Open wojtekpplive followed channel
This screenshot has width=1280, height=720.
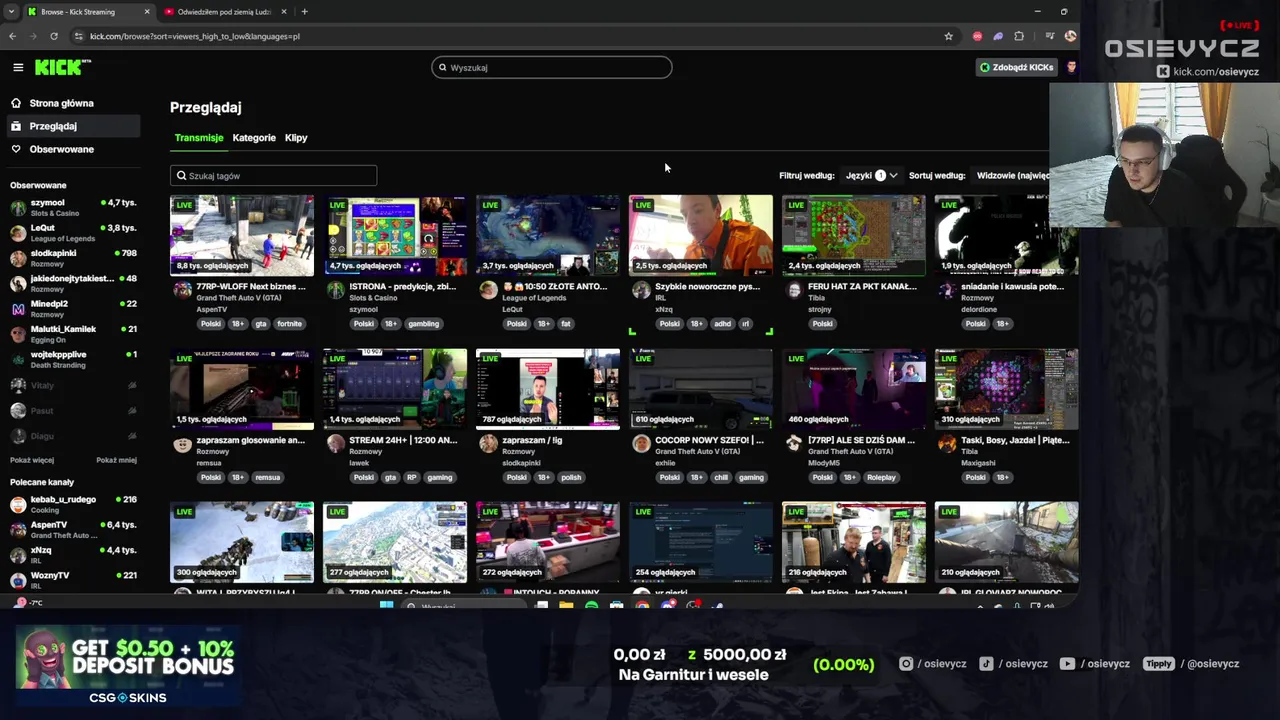(x=72, y=359)
